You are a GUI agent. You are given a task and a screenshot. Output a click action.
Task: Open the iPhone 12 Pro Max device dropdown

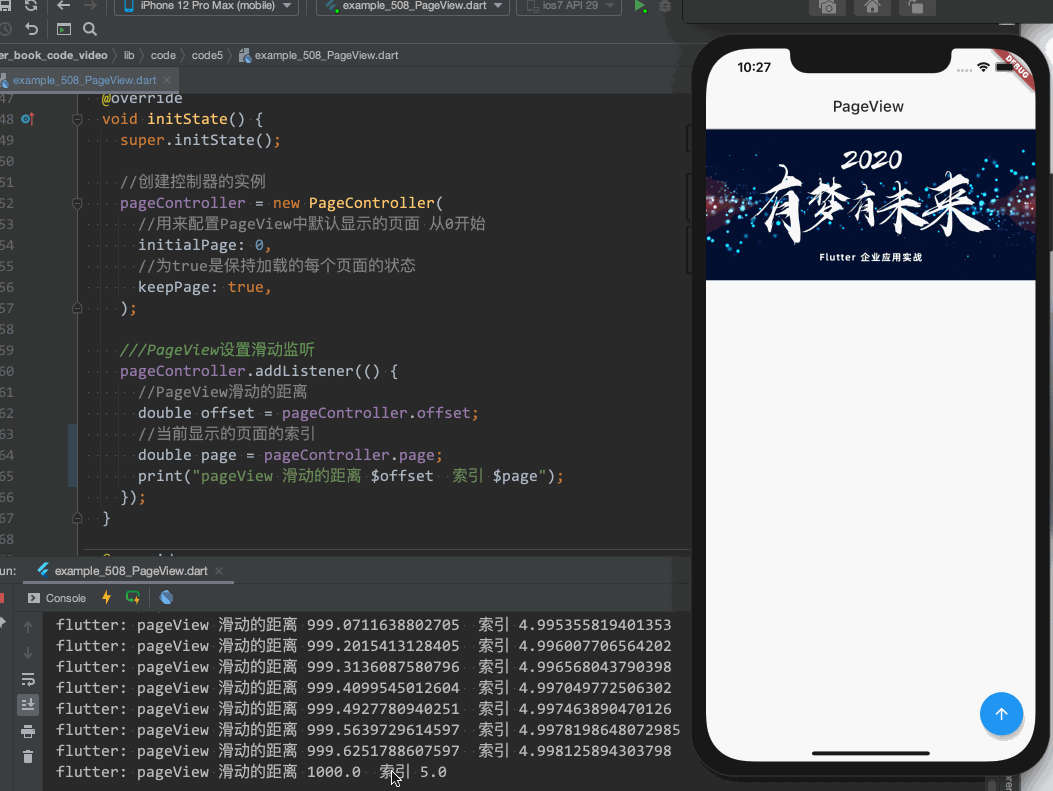(205, 8)
